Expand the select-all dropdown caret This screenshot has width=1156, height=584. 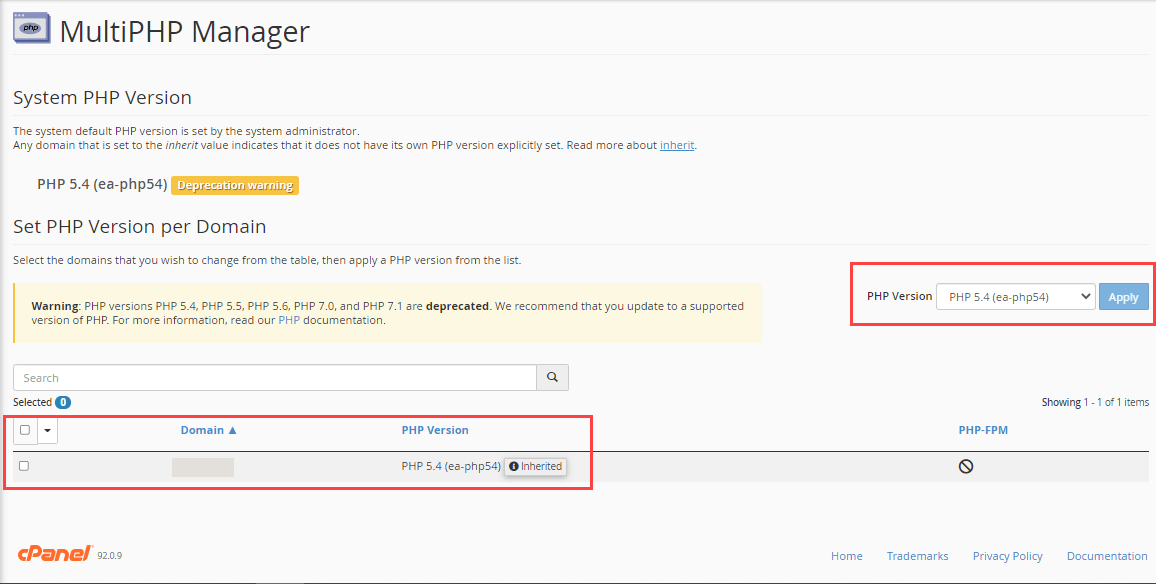(x=48, y=430)
